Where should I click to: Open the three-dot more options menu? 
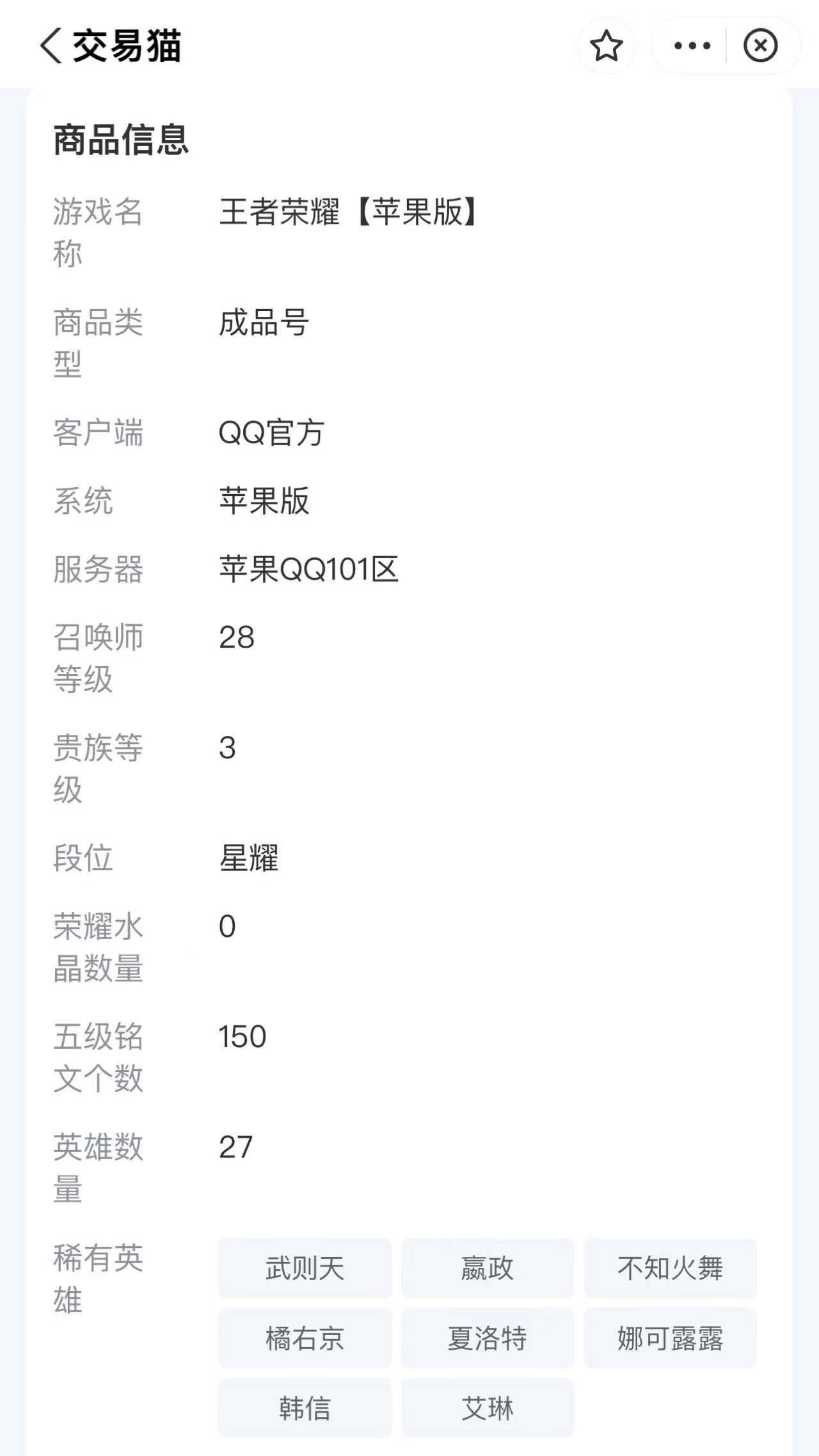(x=692, y=45)
